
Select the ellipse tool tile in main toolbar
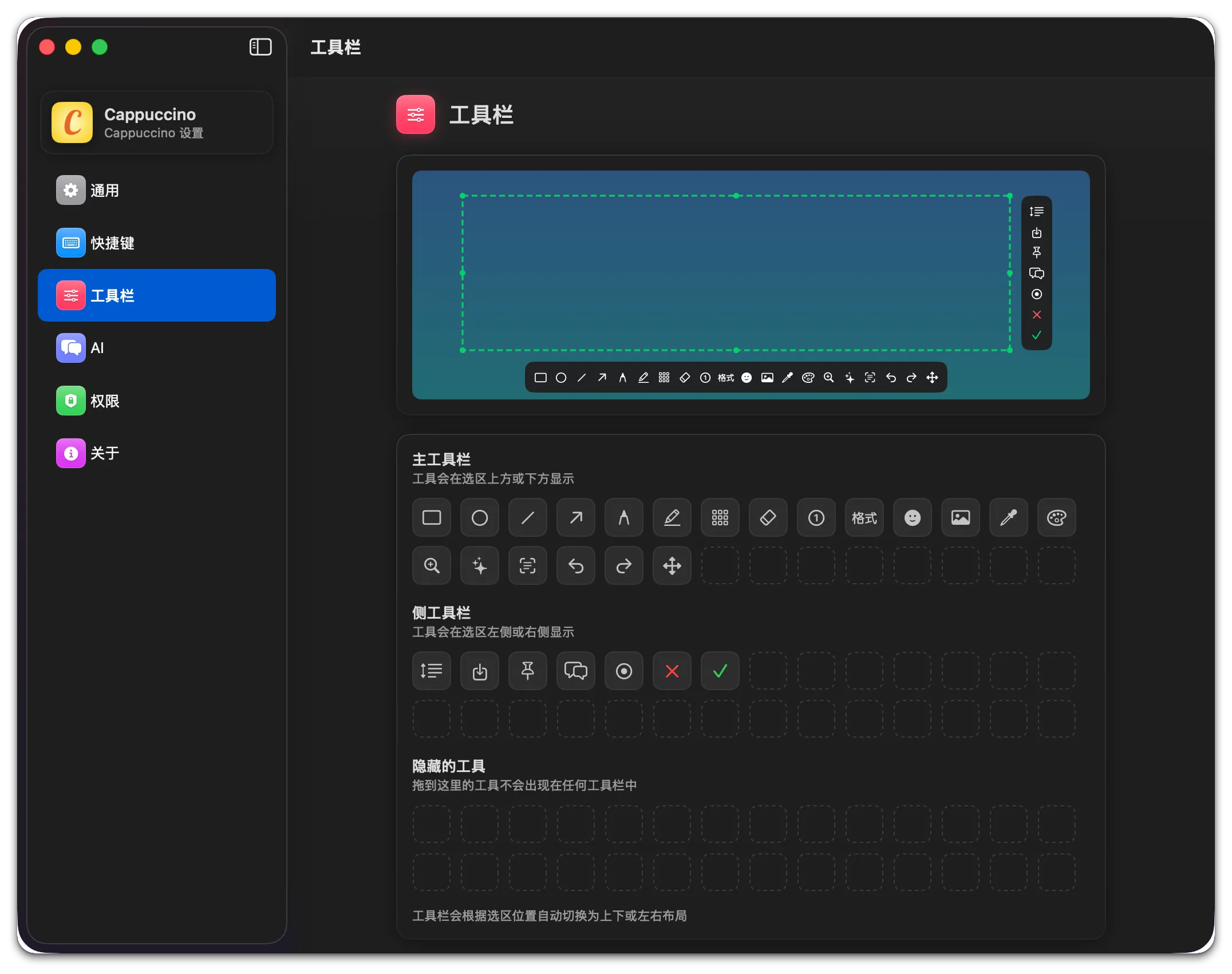pos(480,518)
